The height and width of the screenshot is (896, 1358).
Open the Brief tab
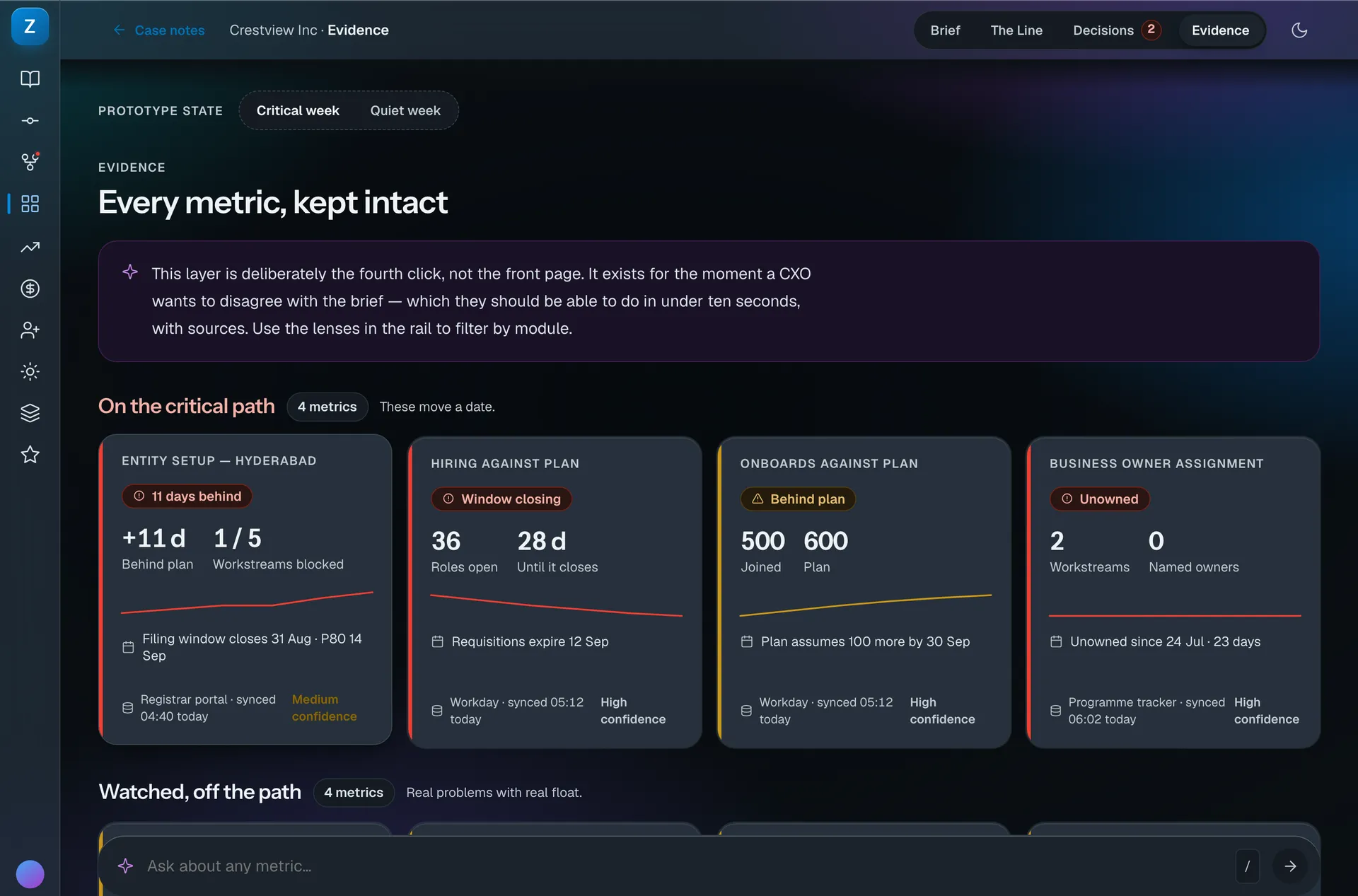[945, 30]
